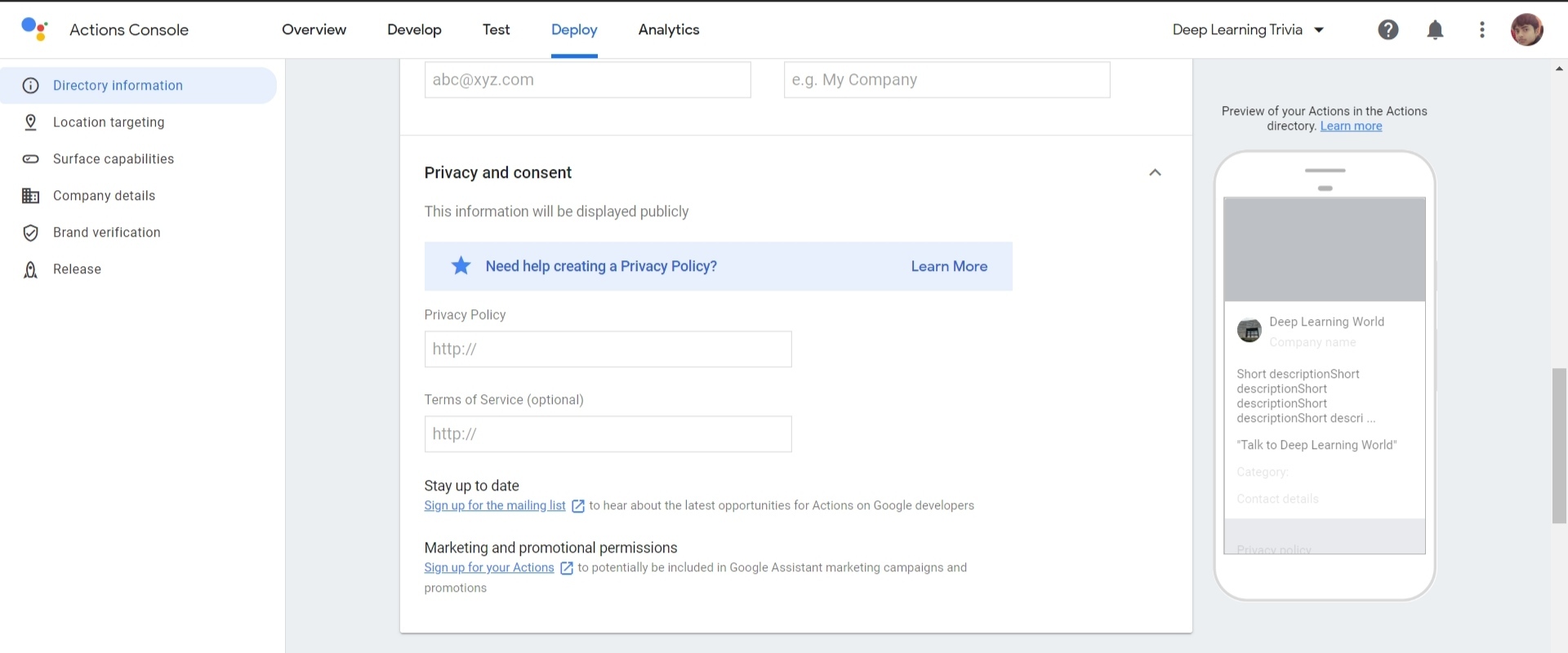
Task: Click the Surface capabilities icon
Action: 31,159
